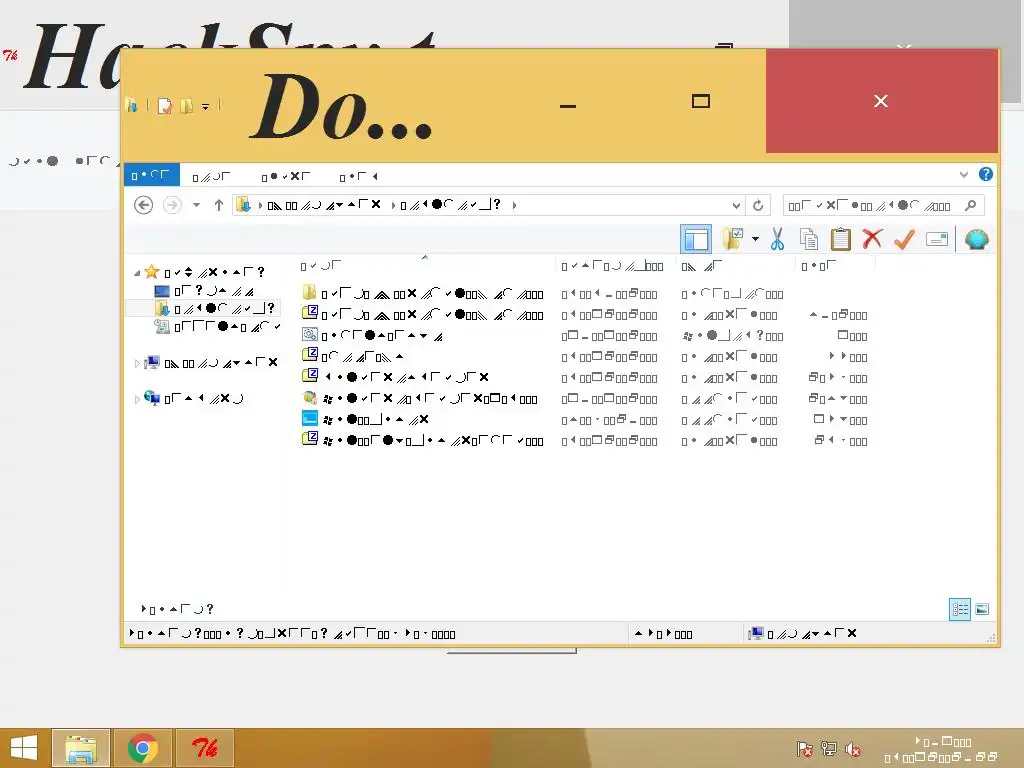The height and width of the screenshot is (768, 1024).
Task: Switch to large icons view using the status bar button
Action: (982, 609)
